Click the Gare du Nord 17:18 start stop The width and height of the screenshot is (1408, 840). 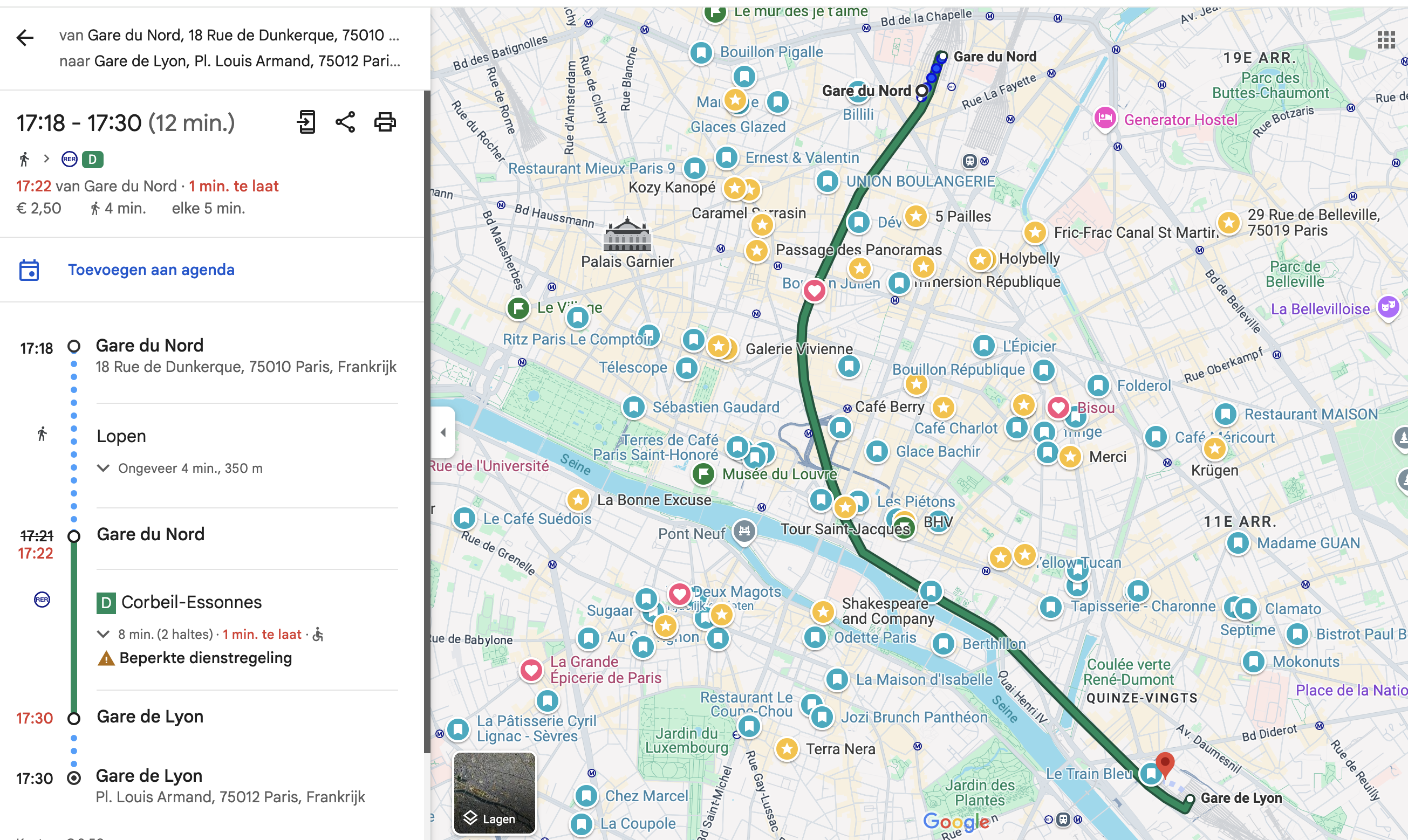pos(150,345)
